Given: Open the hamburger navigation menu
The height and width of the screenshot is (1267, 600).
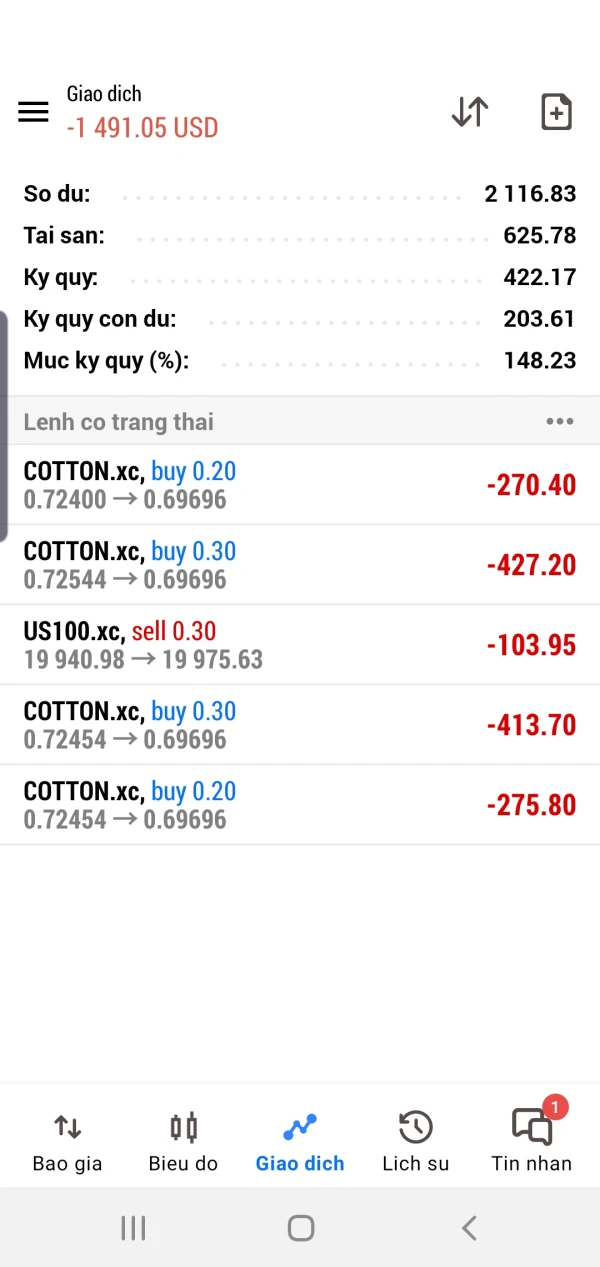Looking at the screenshot, I should 33,112.
